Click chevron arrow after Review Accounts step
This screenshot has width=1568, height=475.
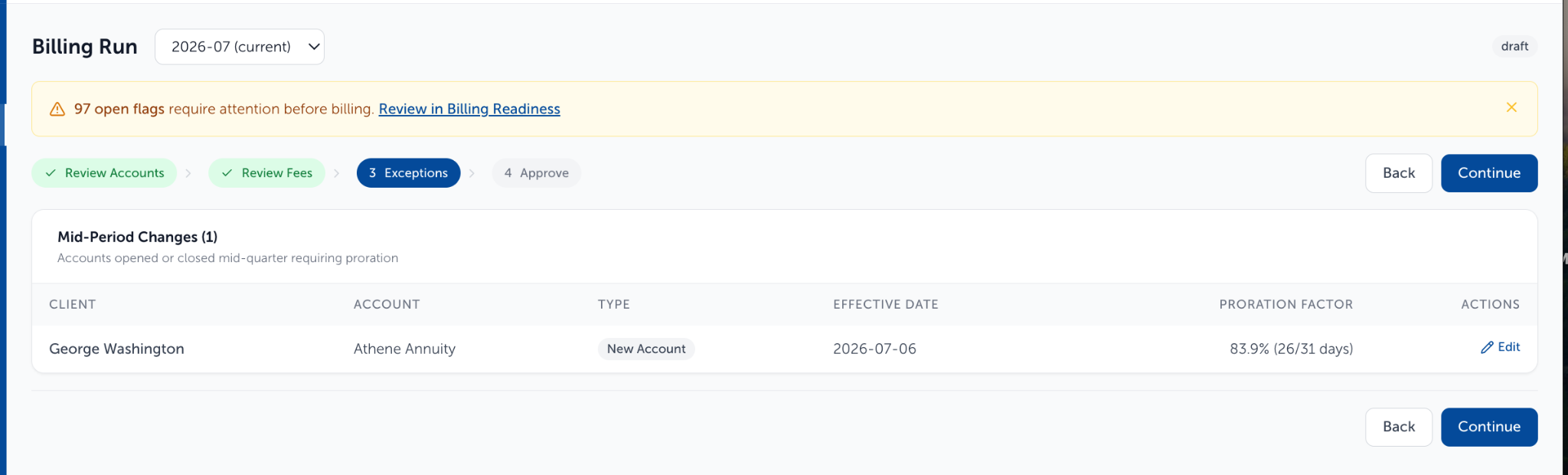click(x=189, y=173)
